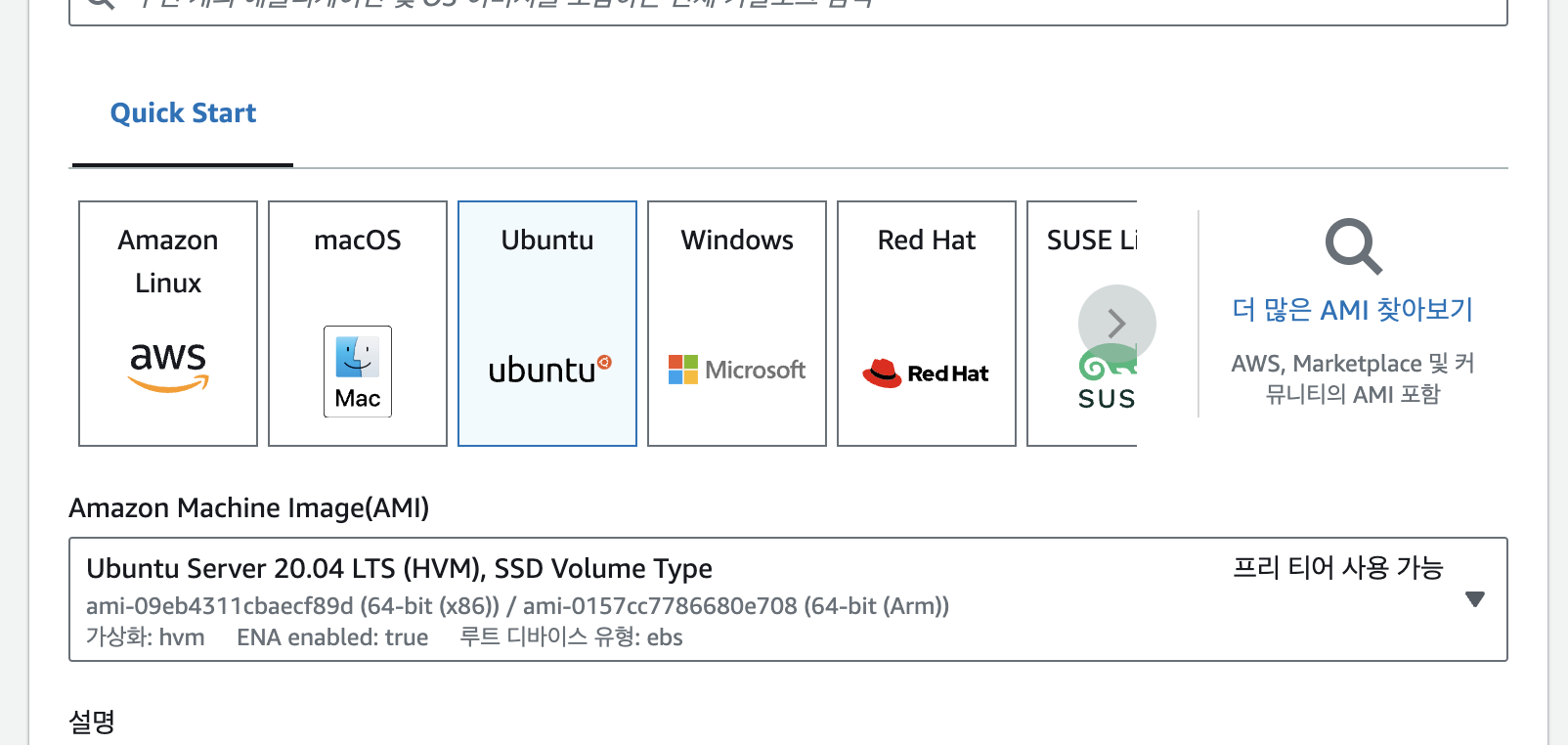Viewport: 1568px width, 745px height.
Task: Click the Red Hat logo
Action: click(926, 372)
